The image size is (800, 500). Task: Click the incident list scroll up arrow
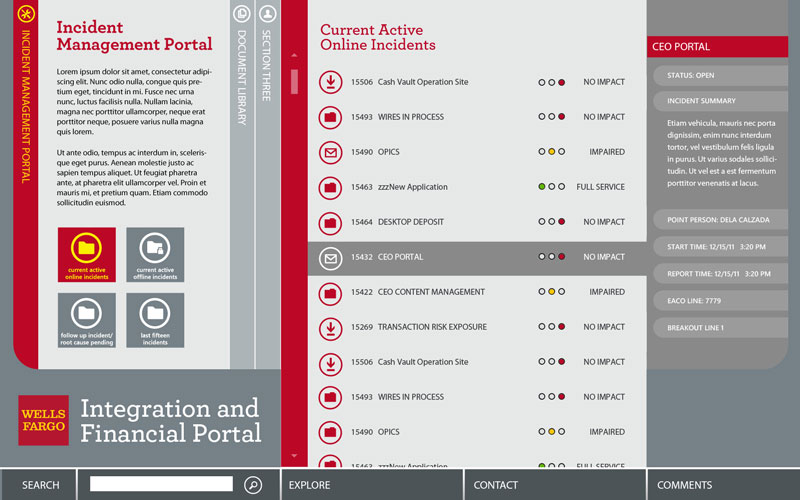click(x=294, y=55)
